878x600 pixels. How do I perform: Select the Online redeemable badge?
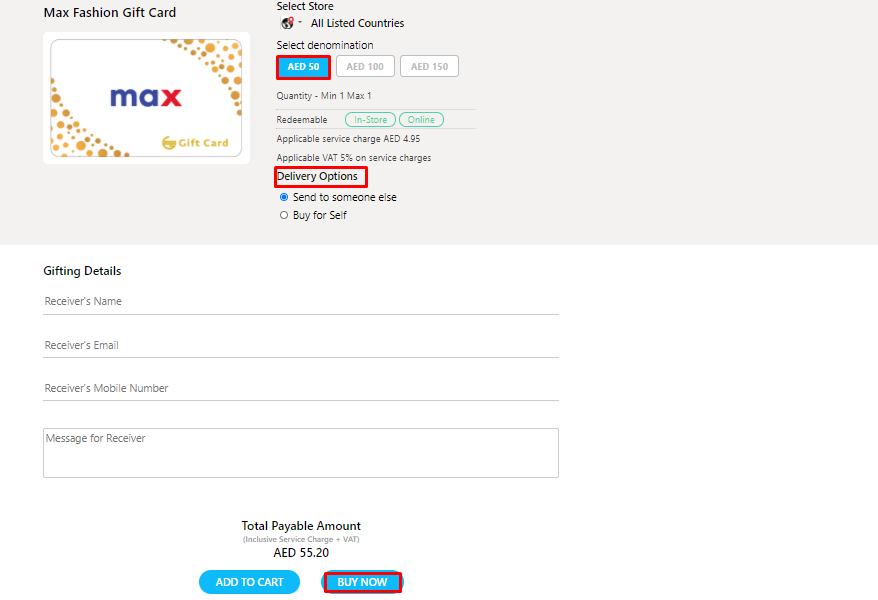pos(421,119)
